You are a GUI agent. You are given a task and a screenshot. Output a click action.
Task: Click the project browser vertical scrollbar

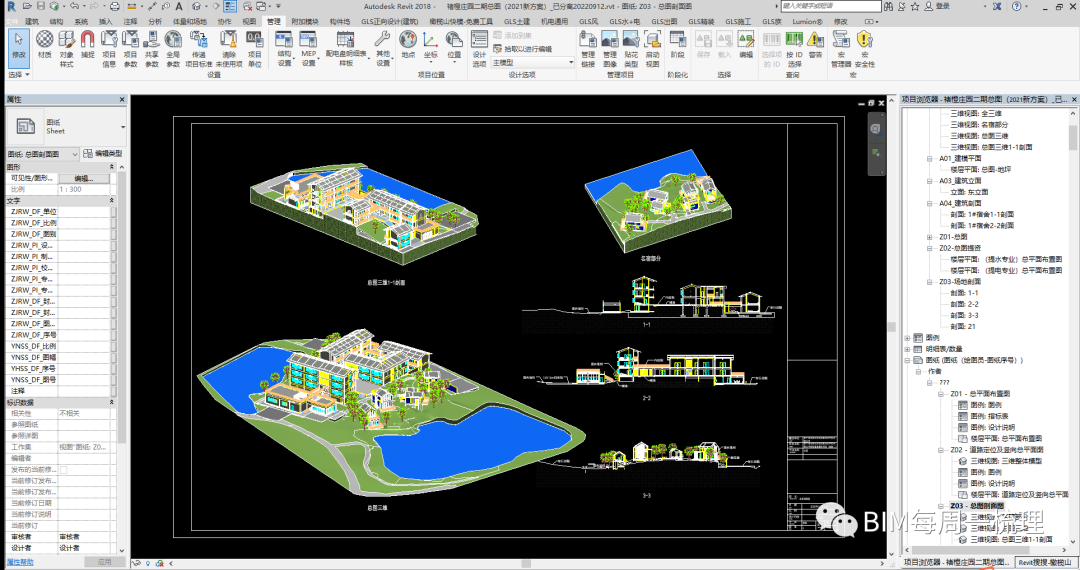point(1073,300)
